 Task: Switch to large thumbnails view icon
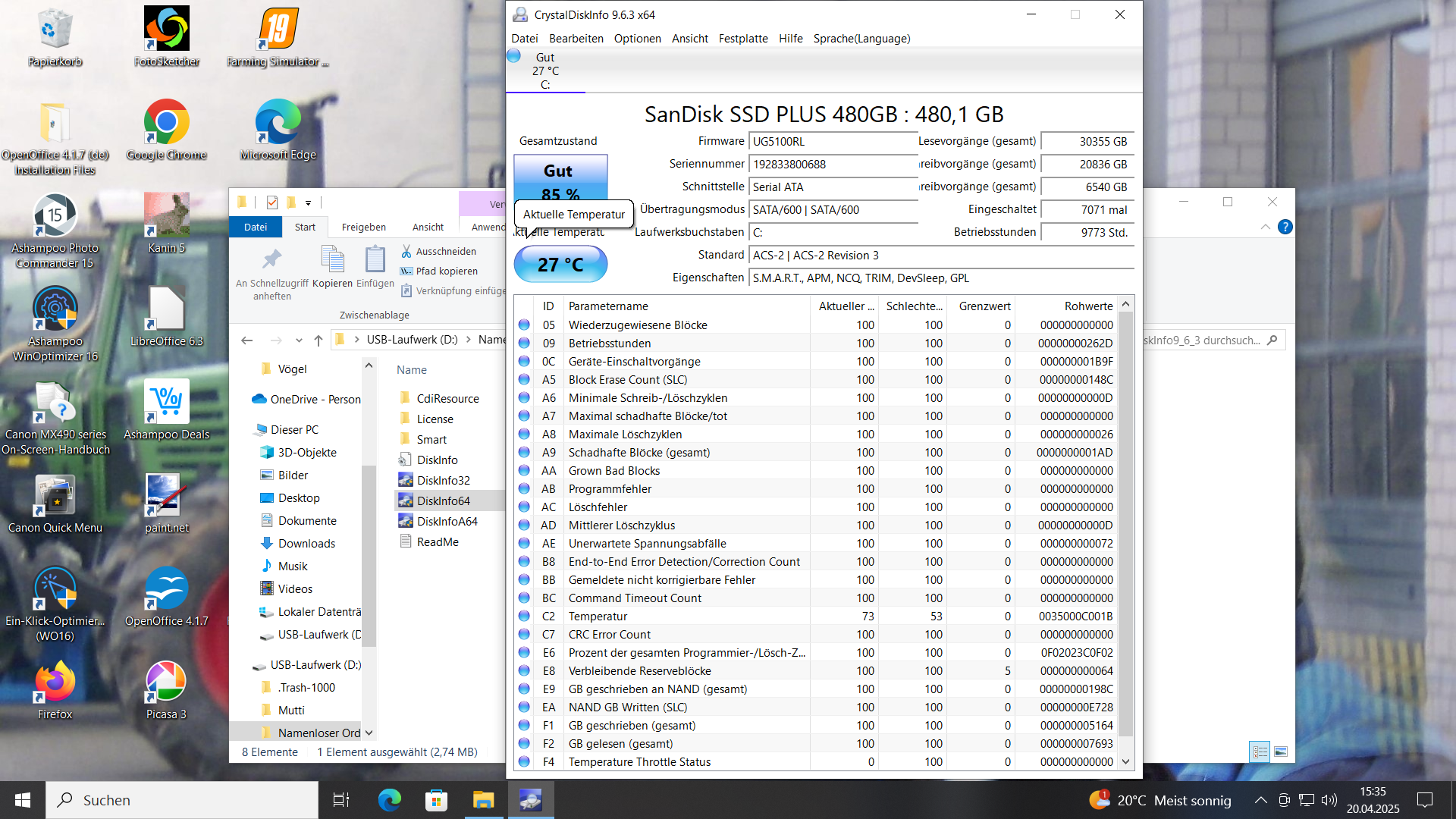(x=1281, y=752)
